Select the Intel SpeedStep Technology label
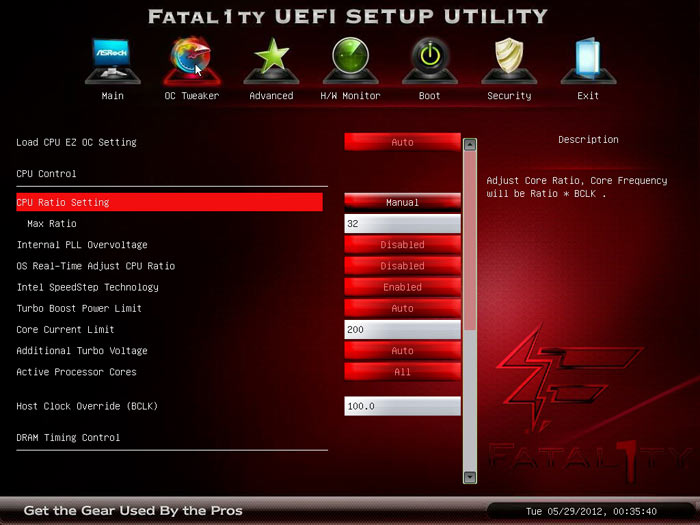The image size is (700, 525). (88, 287)
